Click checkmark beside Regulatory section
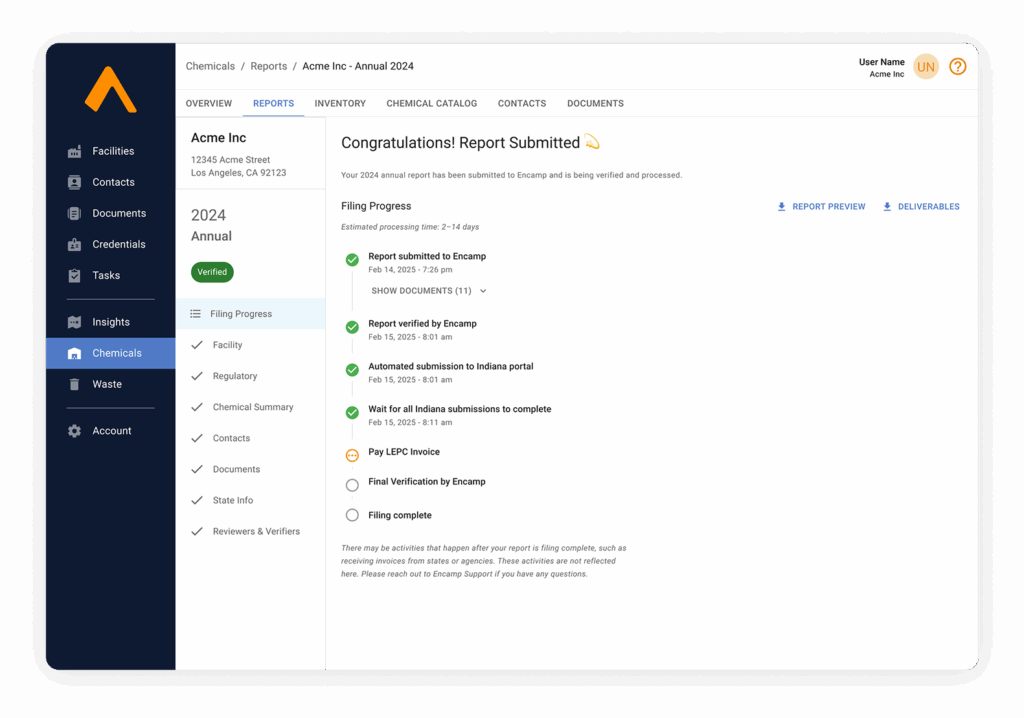1024x718 pixels. tap(197, 376)
